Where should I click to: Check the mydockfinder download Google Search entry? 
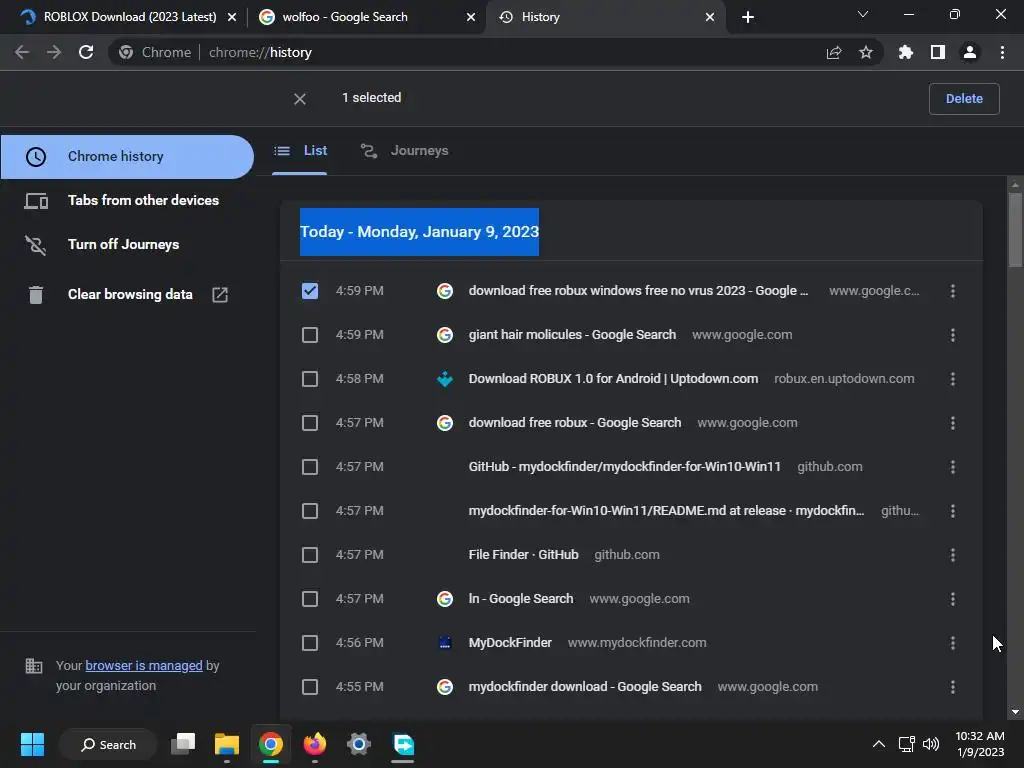(310, 687)
